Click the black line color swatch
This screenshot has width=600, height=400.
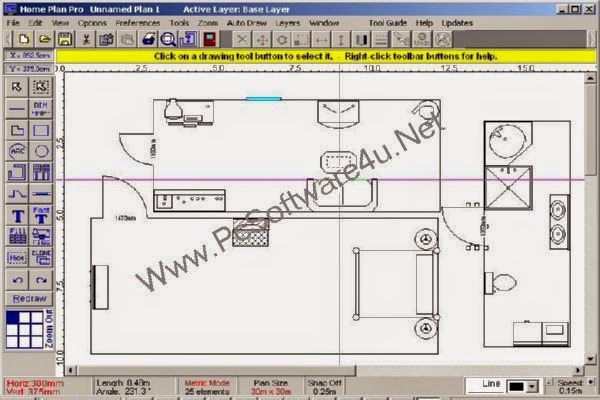pos(517,387)
